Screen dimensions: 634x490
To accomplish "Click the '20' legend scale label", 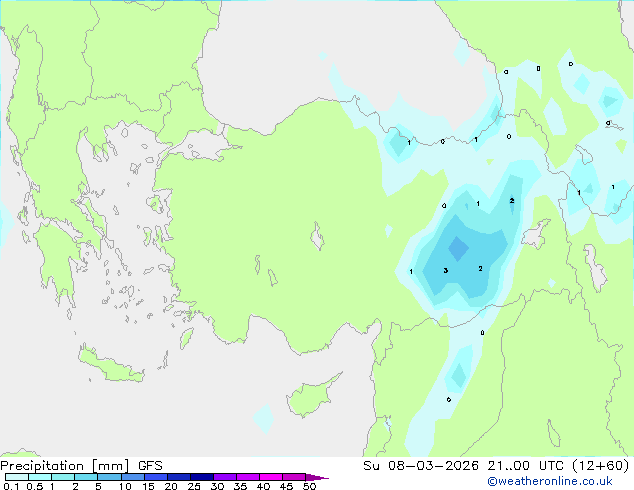I will (x=171, y=486).
